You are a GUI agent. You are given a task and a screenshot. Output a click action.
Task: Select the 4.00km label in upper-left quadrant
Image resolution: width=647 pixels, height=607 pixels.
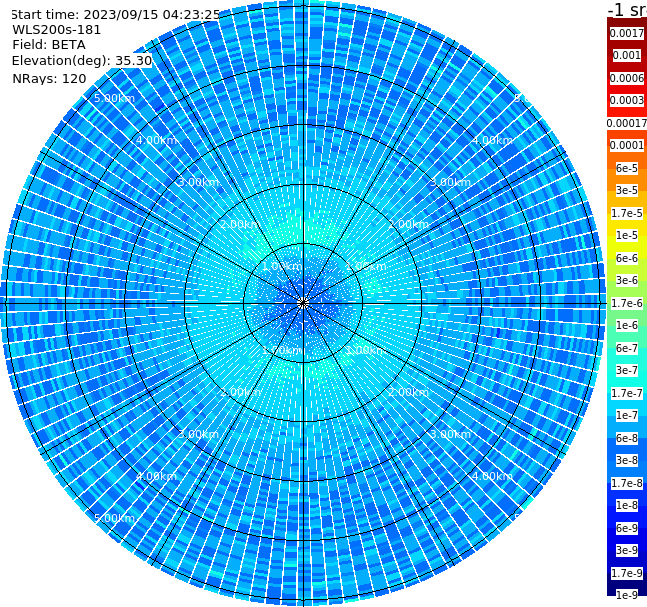click(156, 140)
